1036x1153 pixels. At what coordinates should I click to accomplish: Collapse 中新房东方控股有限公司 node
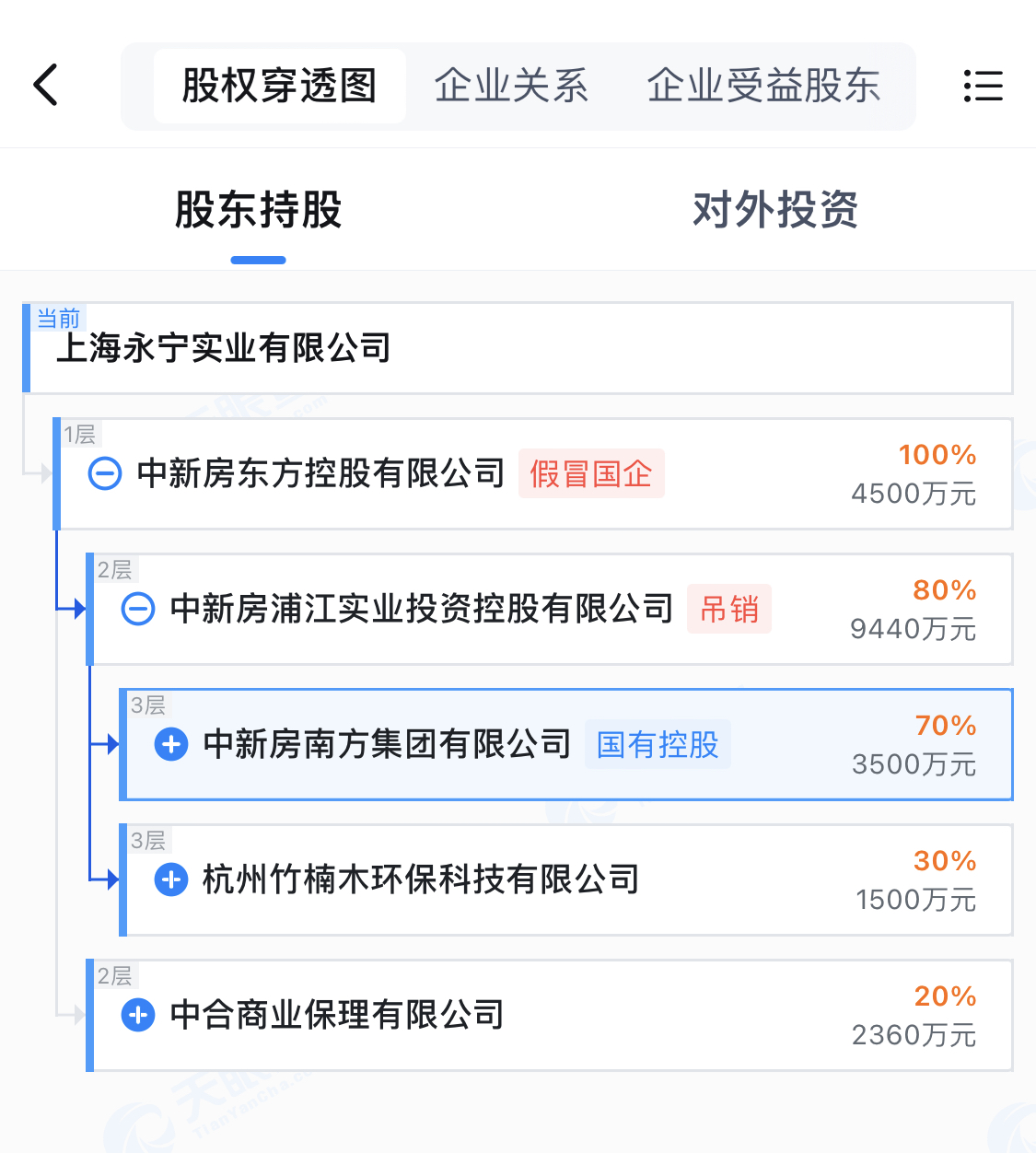click(104, 474)
